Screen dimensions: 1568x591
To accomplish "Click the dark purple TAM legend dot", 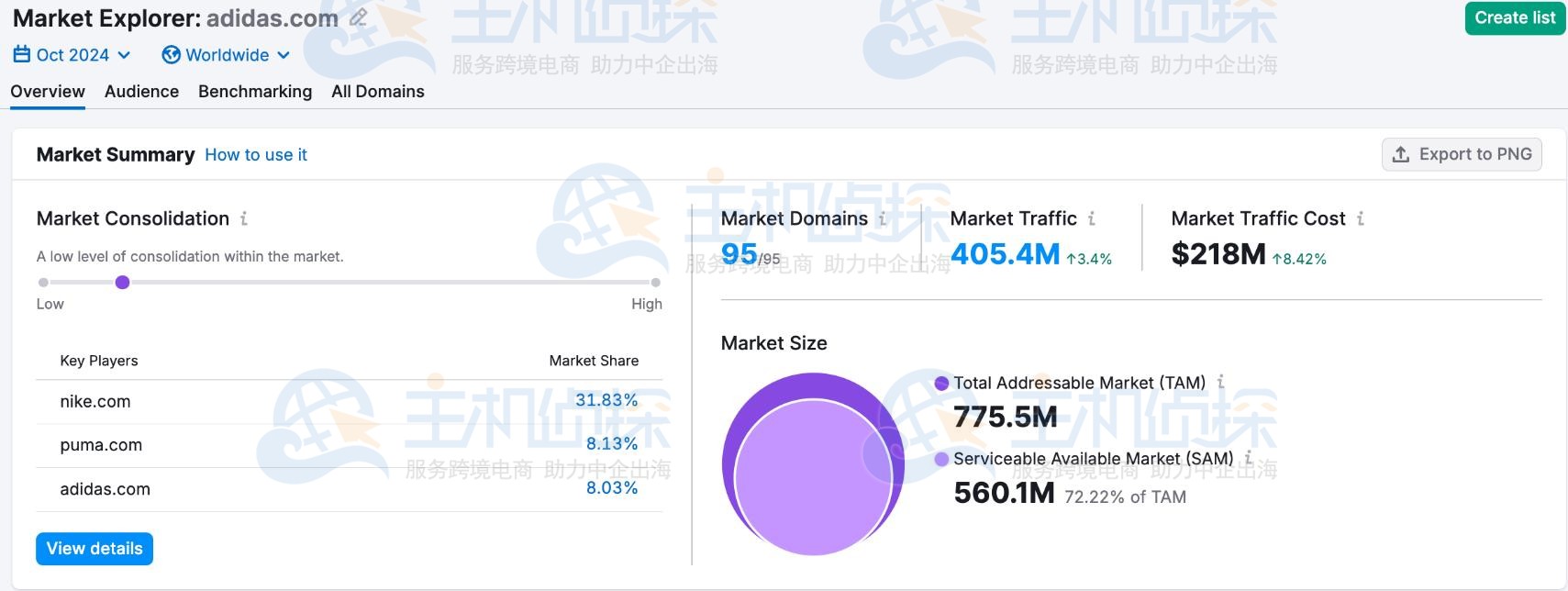I will pyautogui.click(x=941, y=384).
